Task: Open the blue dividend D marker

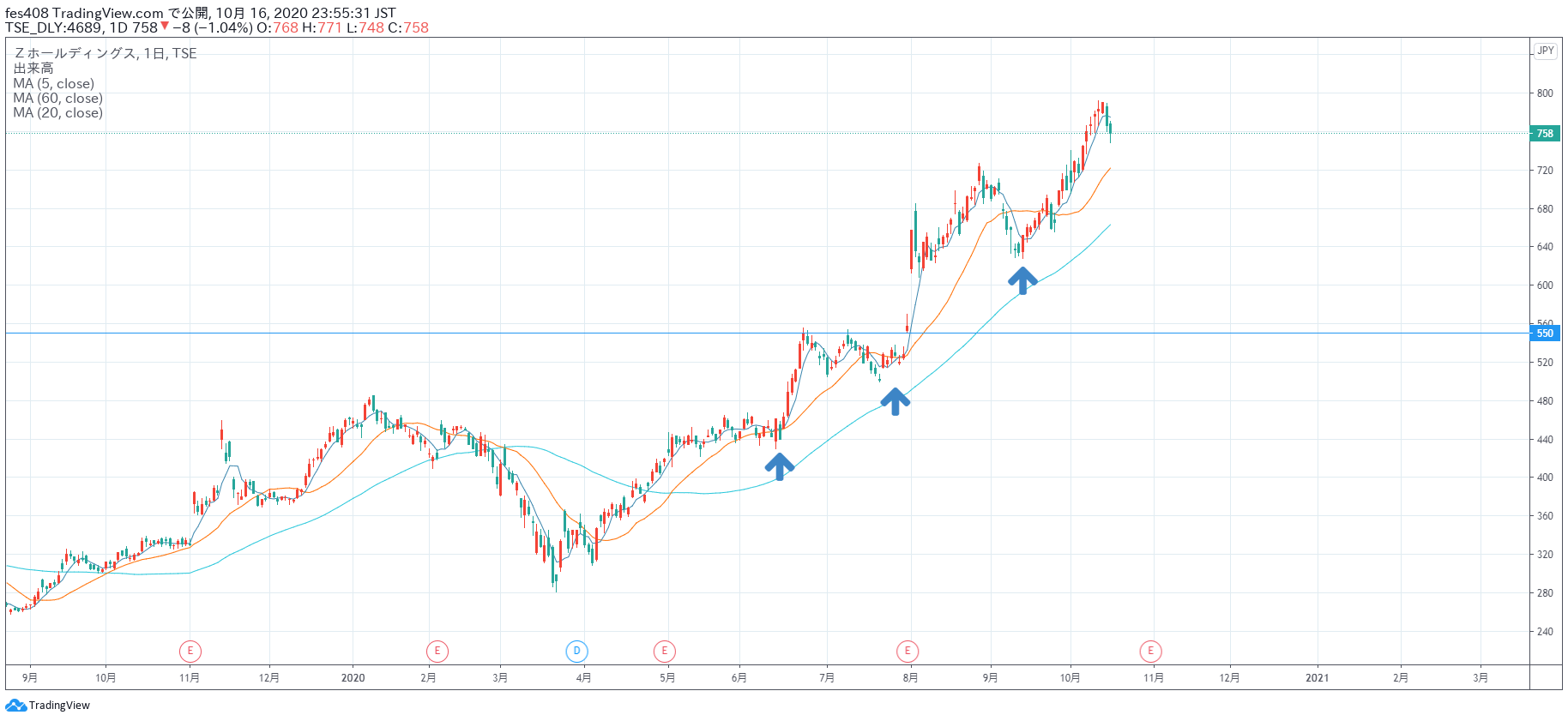Action: pos(576,652)
